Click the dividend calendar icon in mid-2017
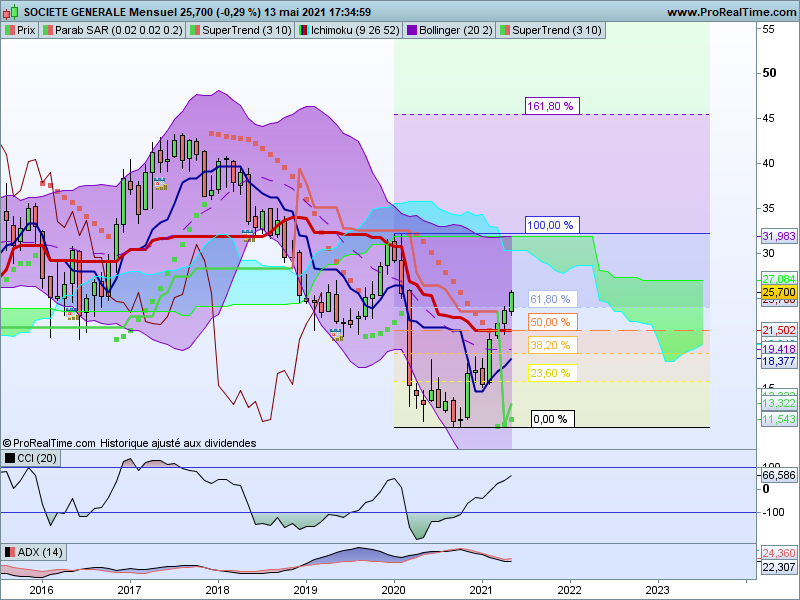800x600 pixels. click(x=160, y=184)
